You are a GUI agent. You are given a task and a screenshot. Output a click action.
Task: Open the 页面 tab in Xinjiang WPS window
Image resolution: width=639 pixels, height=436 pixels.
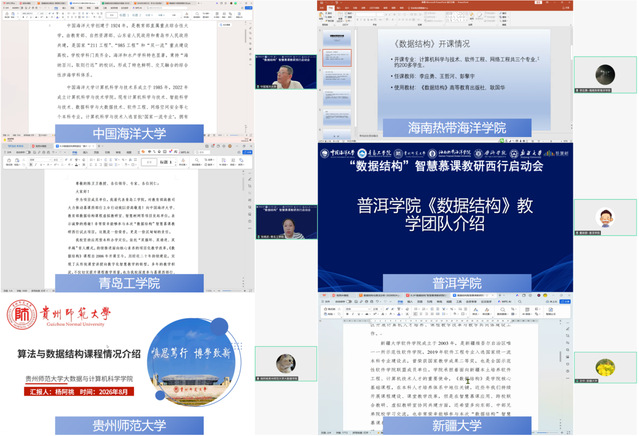tap(420, 302)
